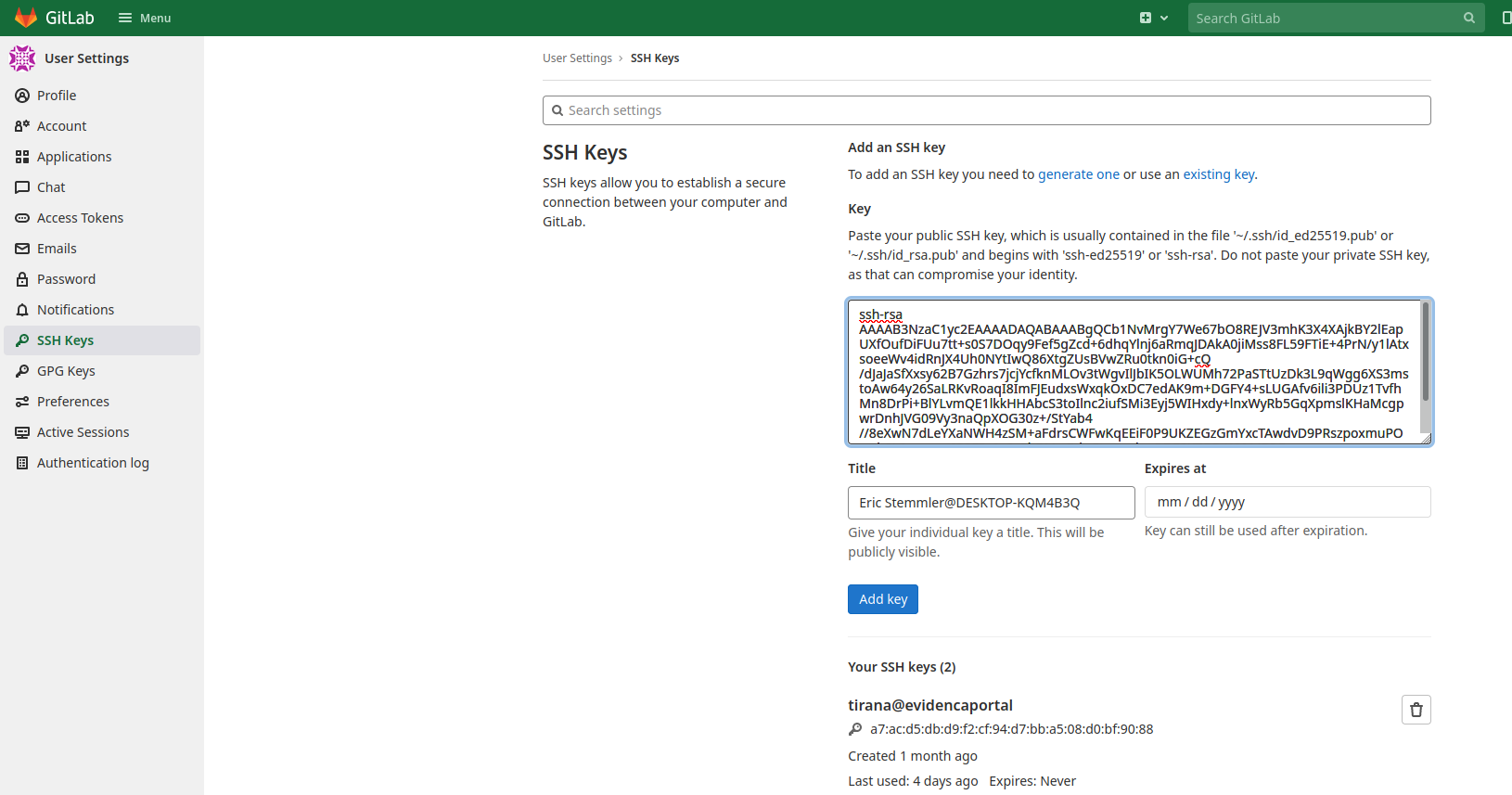The height and width of the screenshot is (795, 1512).
Task: Open GPG Keys page
Action: [x=102, y=371]
